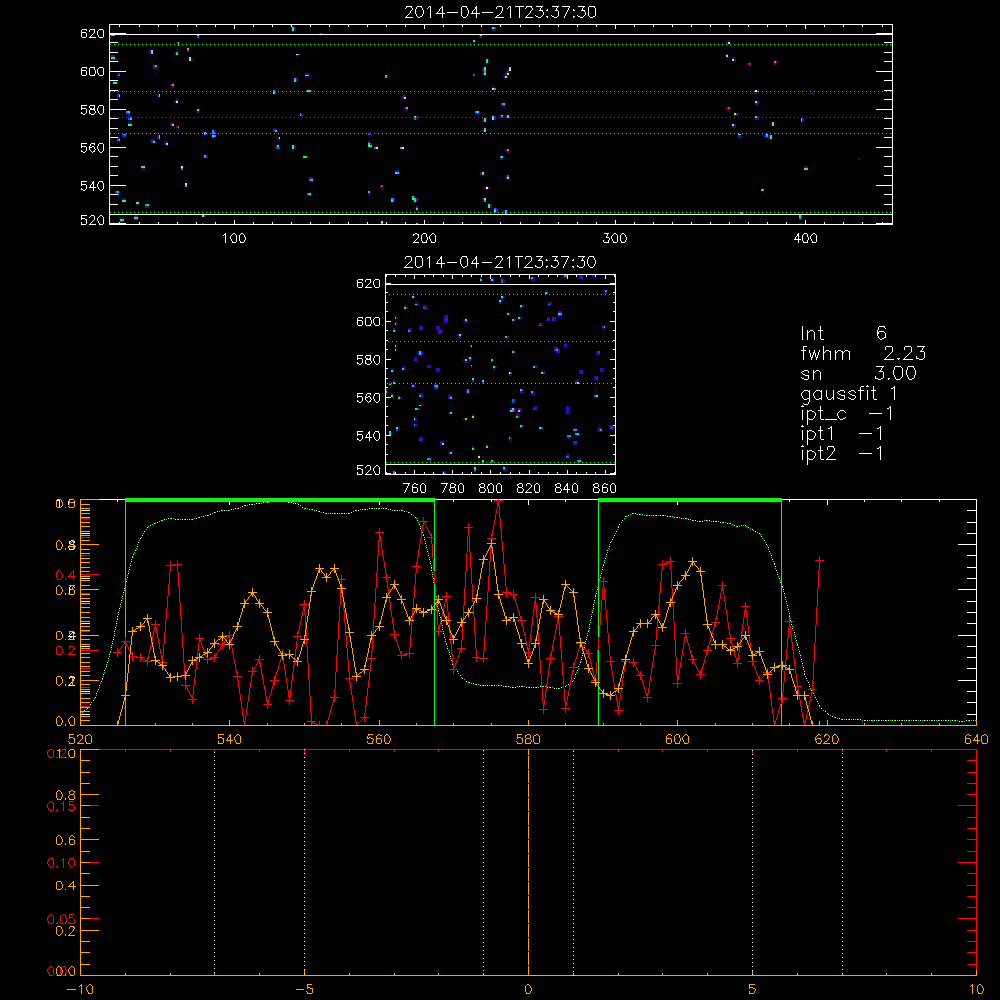
Task: Click x-axis label 600 on profile plot
Action: (677, 739)
